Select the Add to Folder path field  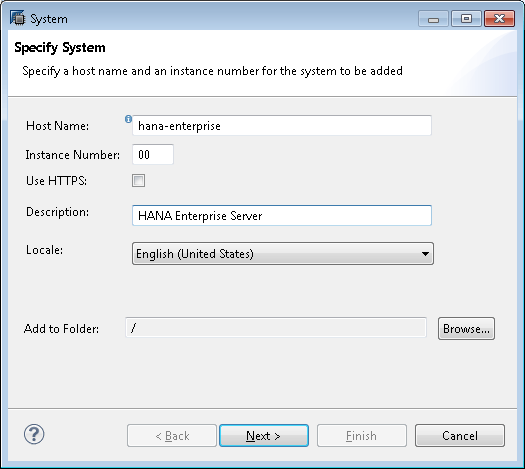coord(276,328)
